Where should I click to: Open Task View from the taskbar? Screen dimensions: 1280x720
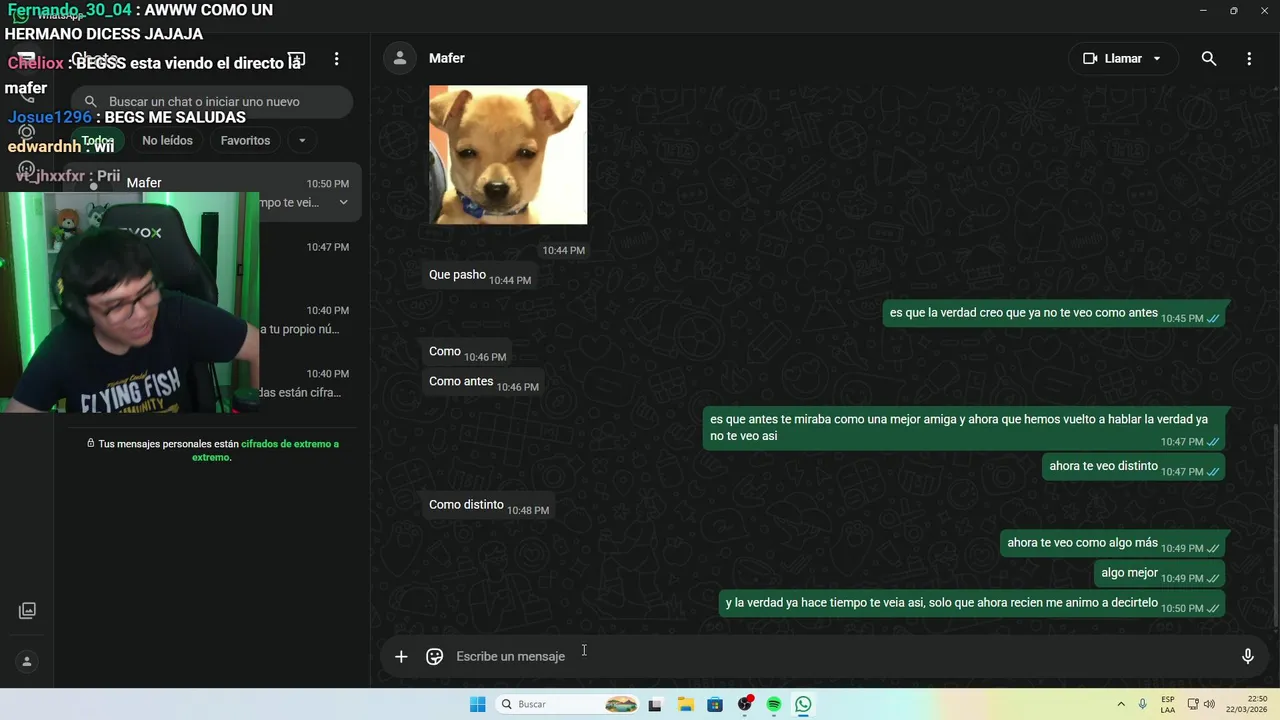coord(655,704)
